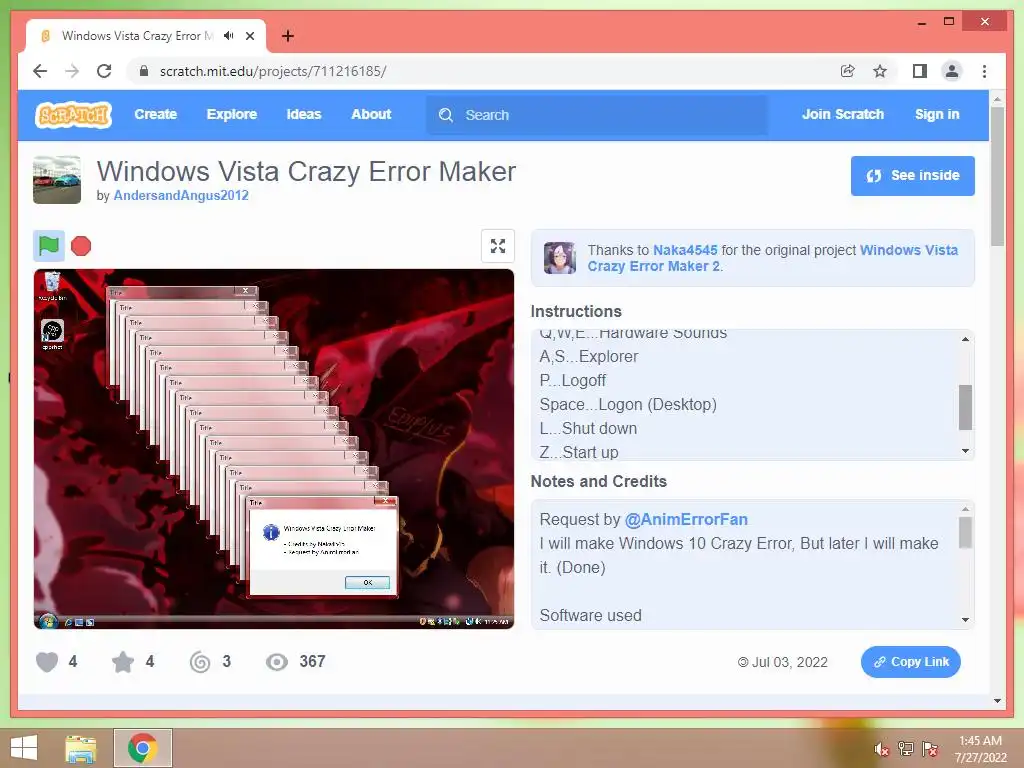
Task: Open Chrome three-dot menu
Action: coord(984,71)
